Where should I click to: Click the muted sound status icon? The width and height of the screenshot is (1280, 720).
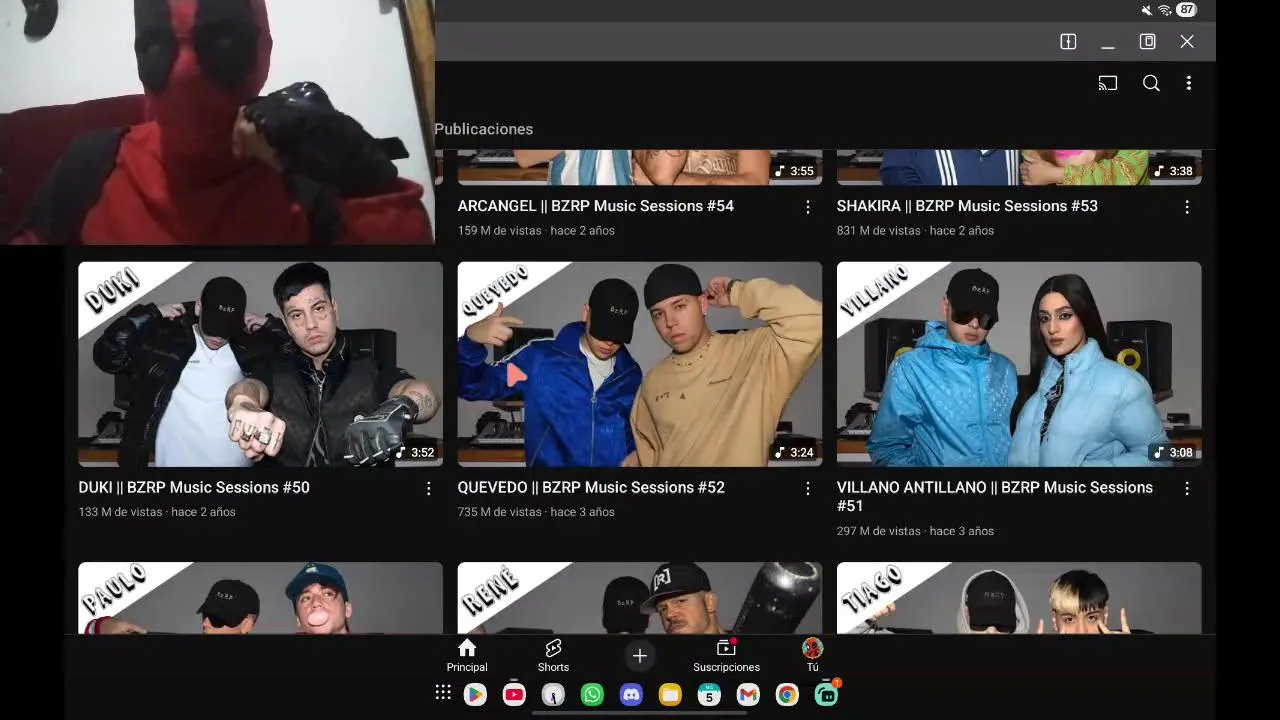point(1147,10)
